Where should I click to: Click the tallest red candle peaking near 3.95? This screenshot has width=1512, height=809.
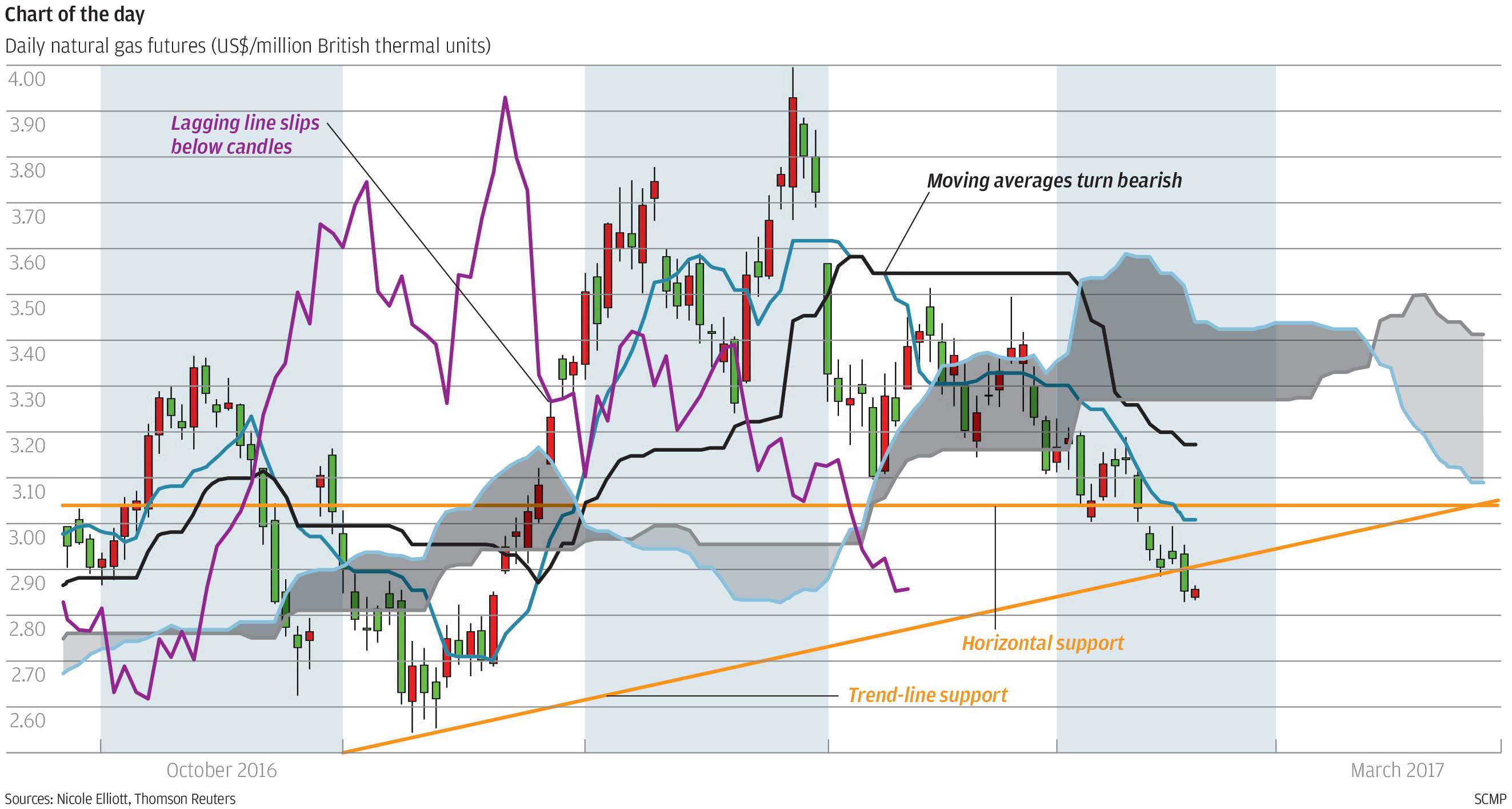coord(793,142)
